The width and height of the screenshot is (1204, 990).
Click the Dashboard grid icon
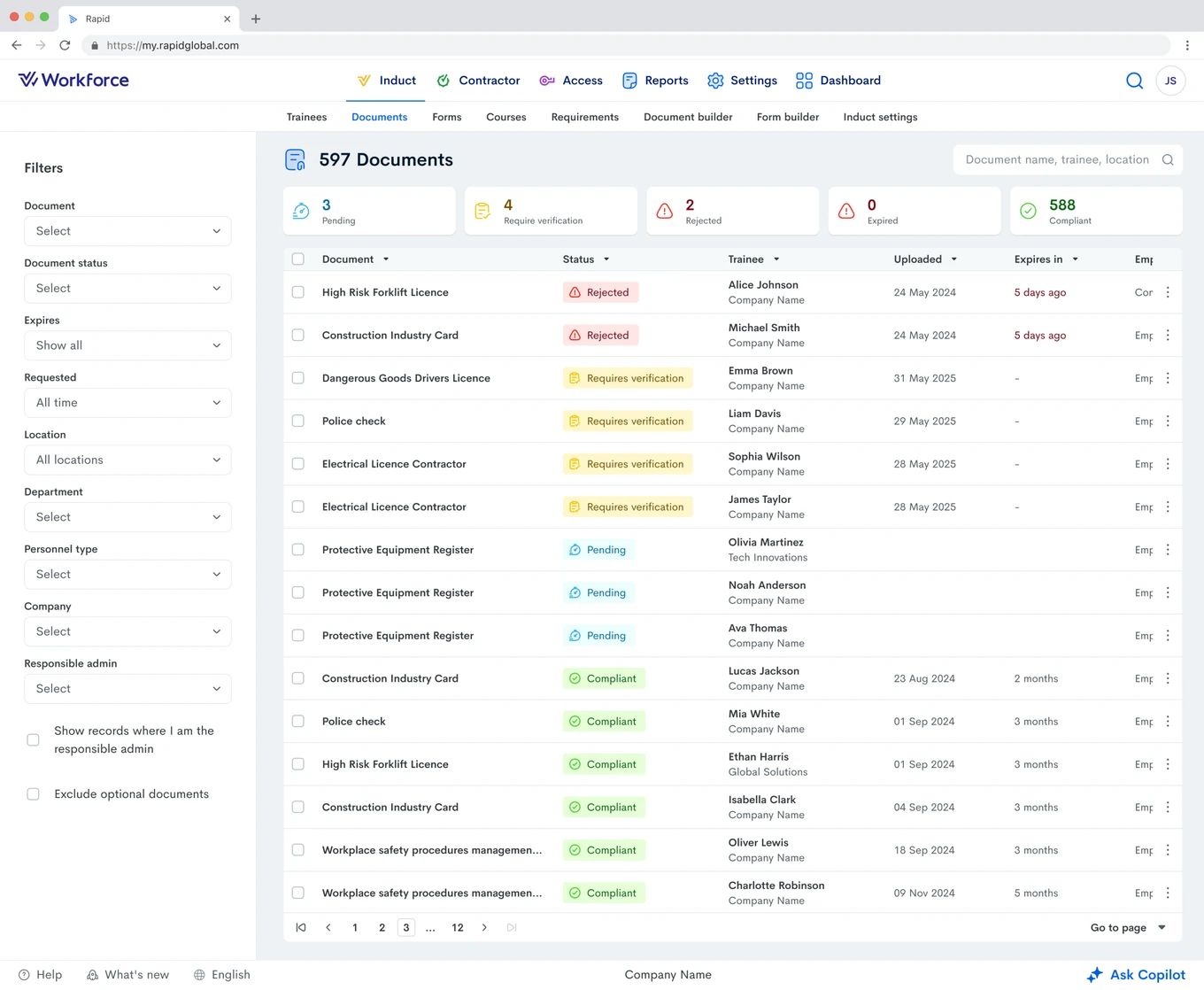point(804,81)
